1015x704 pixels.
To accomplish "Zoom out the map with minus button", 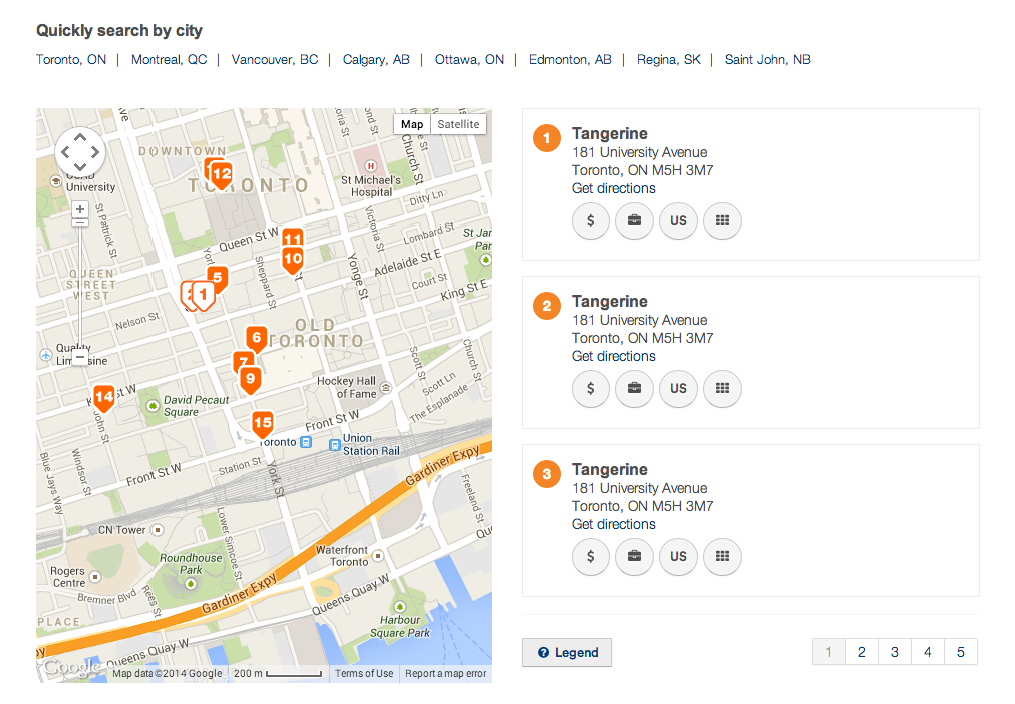I will (80, 357).
